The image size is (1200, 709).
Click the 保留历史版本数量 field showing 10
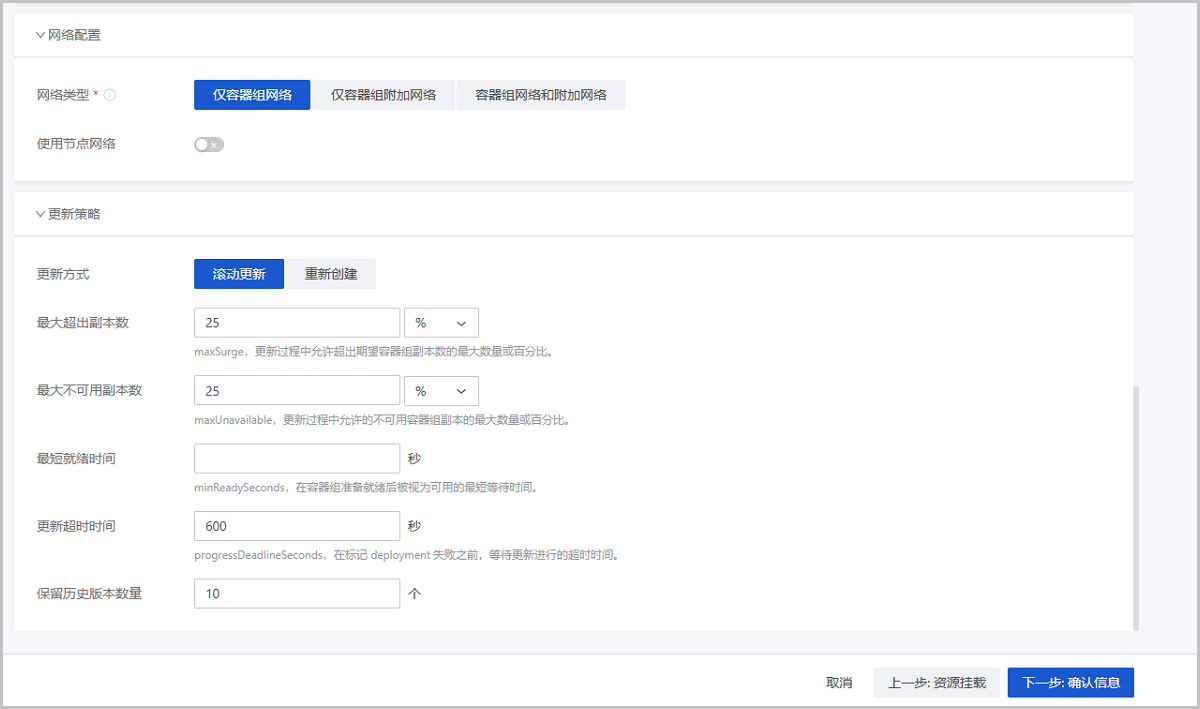tap(297, 594)
